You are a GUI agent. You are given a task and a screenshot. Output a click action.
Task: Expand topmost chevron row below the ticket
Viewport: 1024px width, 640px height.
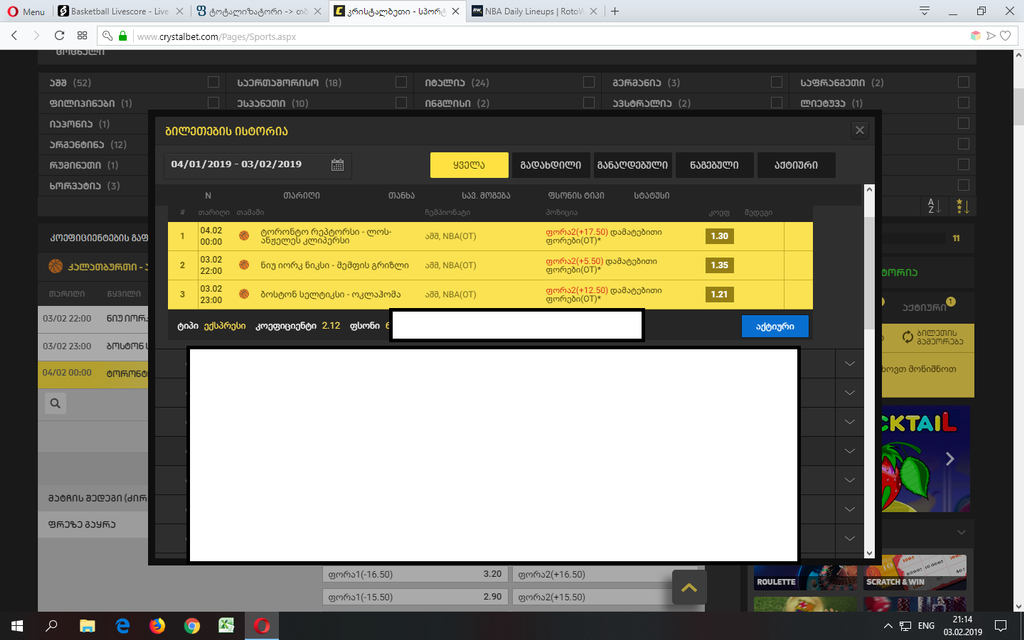849,363
